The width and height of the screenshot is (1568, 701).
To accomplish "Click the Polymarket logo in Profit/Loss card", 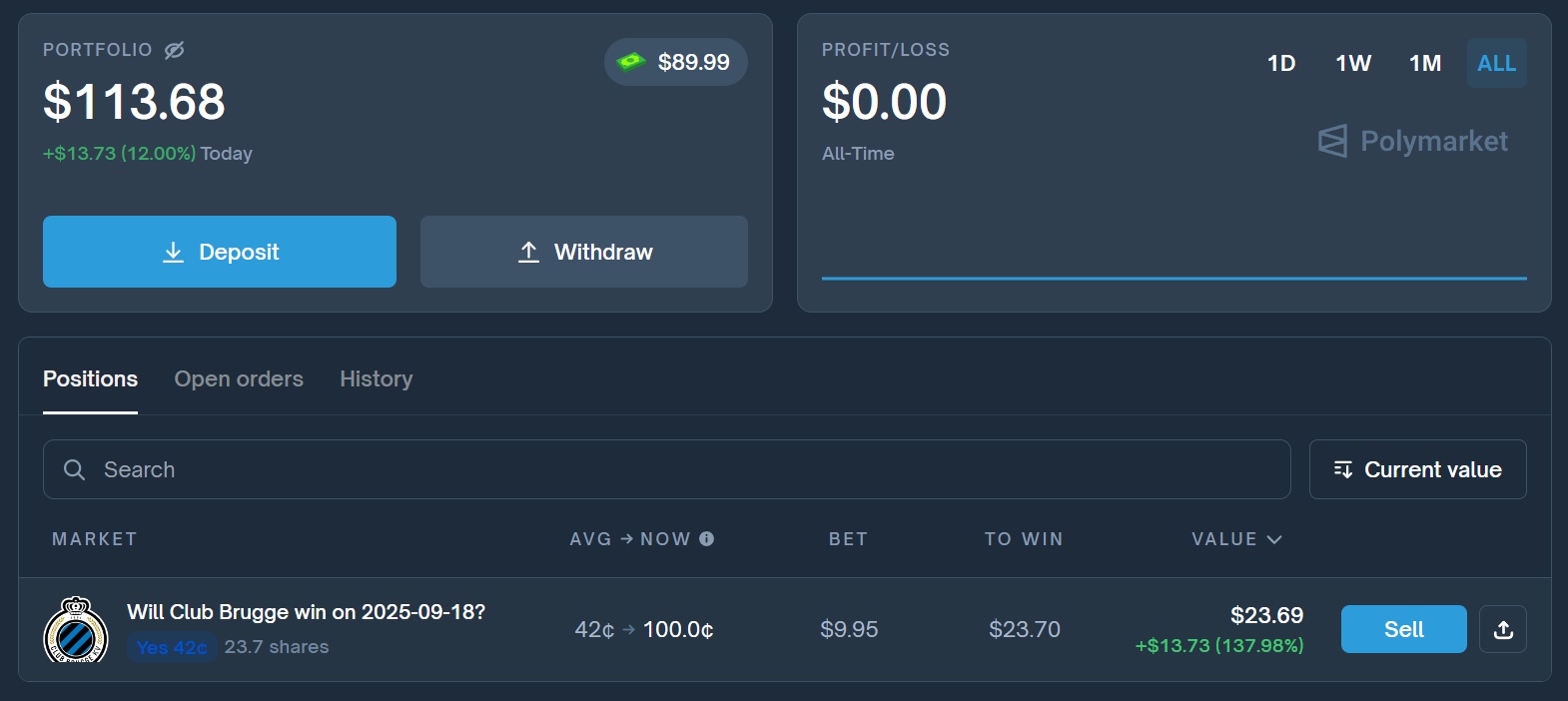I will point(1413,141).
